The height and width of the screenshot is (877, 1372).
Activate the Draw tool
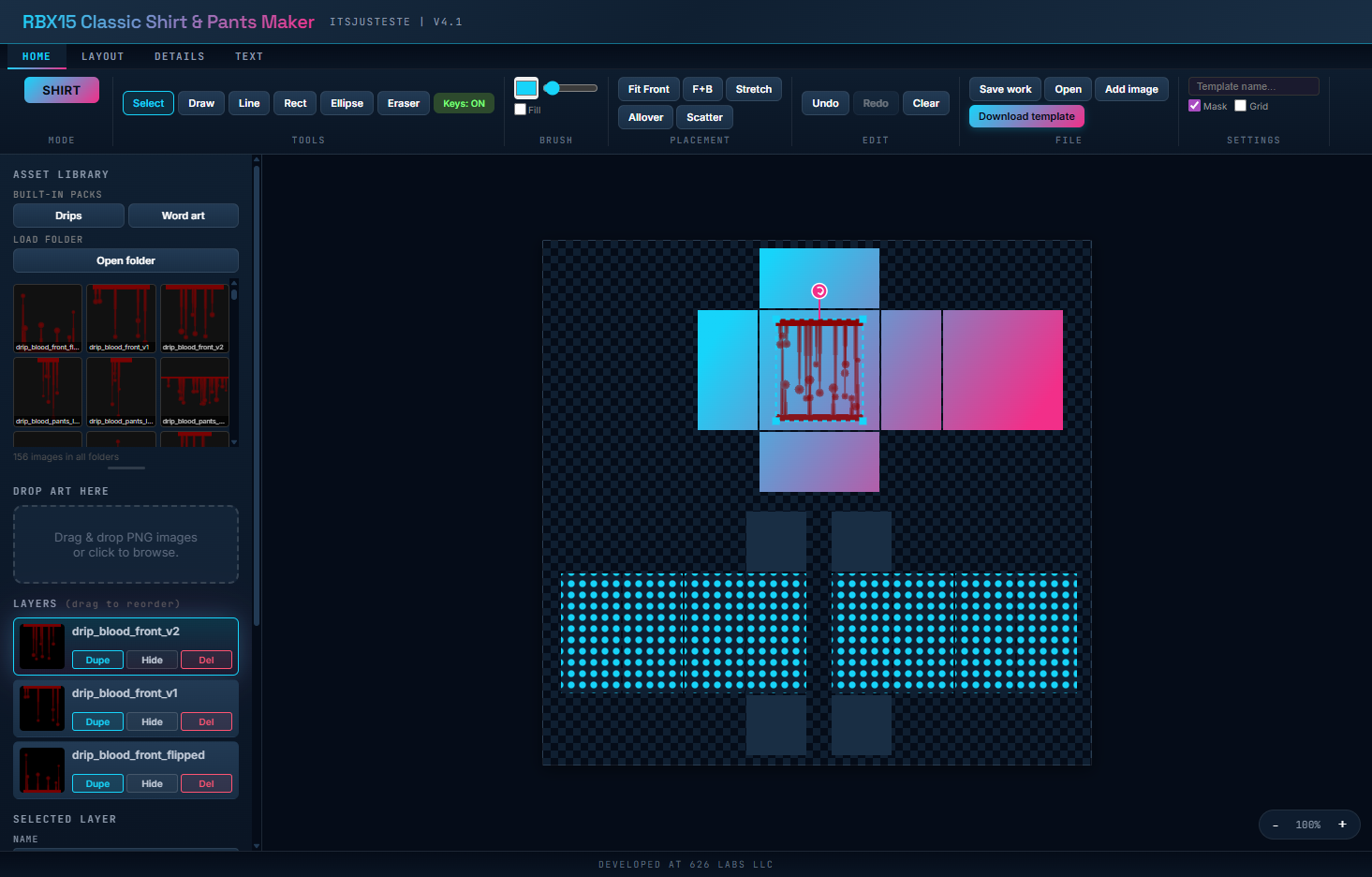(201, 103)
